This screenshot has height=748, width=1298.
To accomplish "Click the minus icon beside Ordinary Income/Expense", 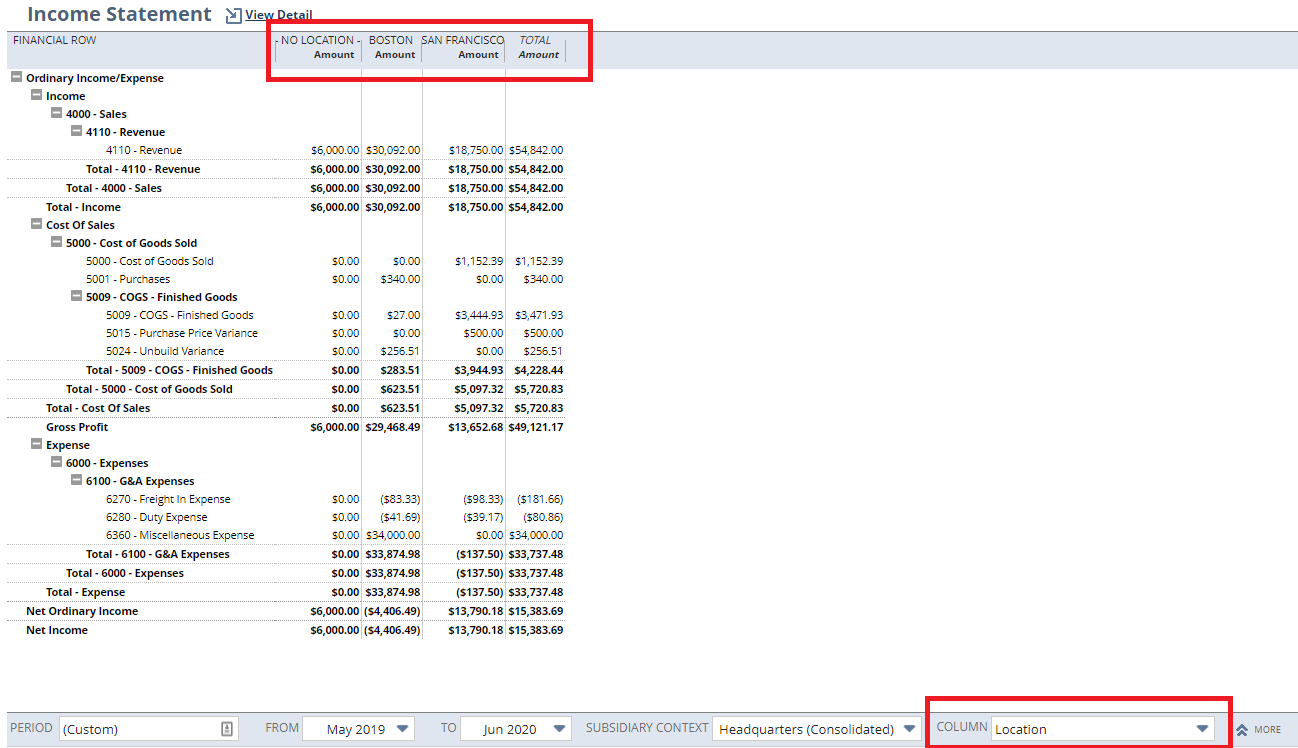I will 15,77.
